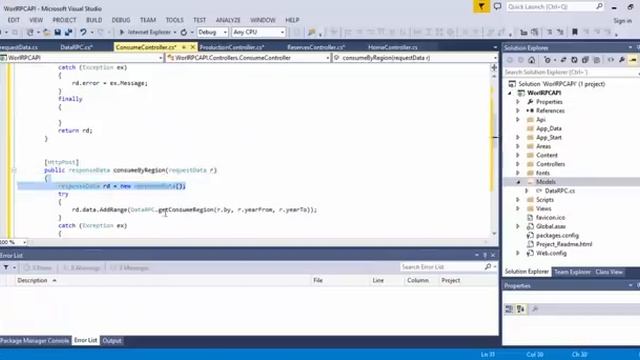
Task: Expand the Controllers folder
Action: (518, 164)
